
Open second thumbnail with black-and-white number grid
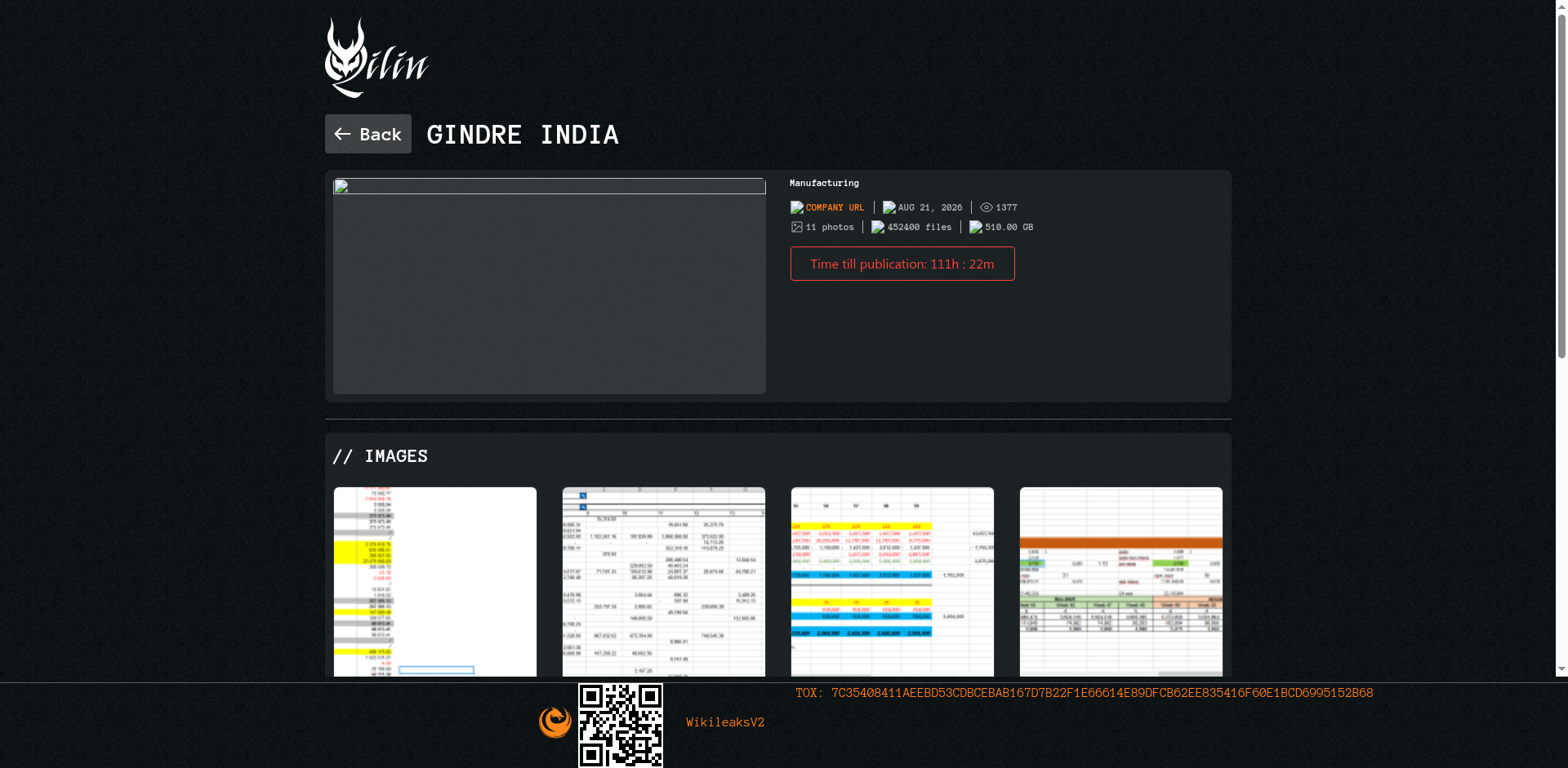click(x=664, y=582)
